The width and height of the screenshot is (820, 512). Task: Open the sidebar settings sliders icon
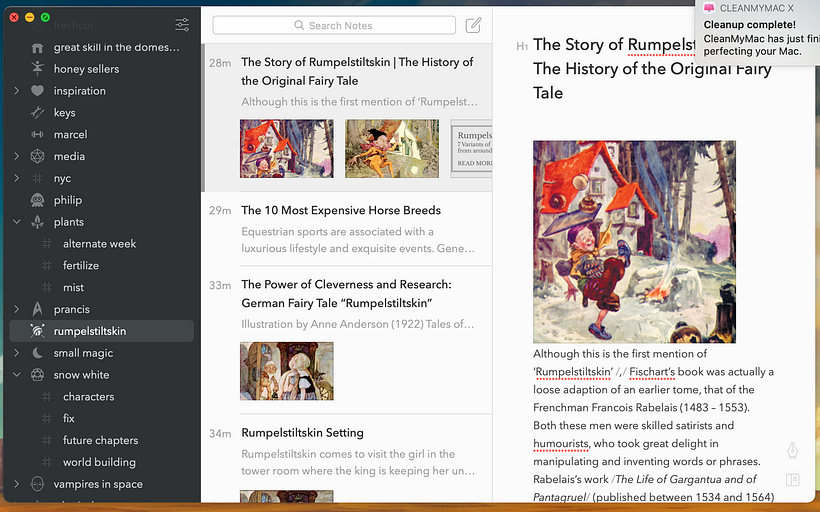[182, 25]
